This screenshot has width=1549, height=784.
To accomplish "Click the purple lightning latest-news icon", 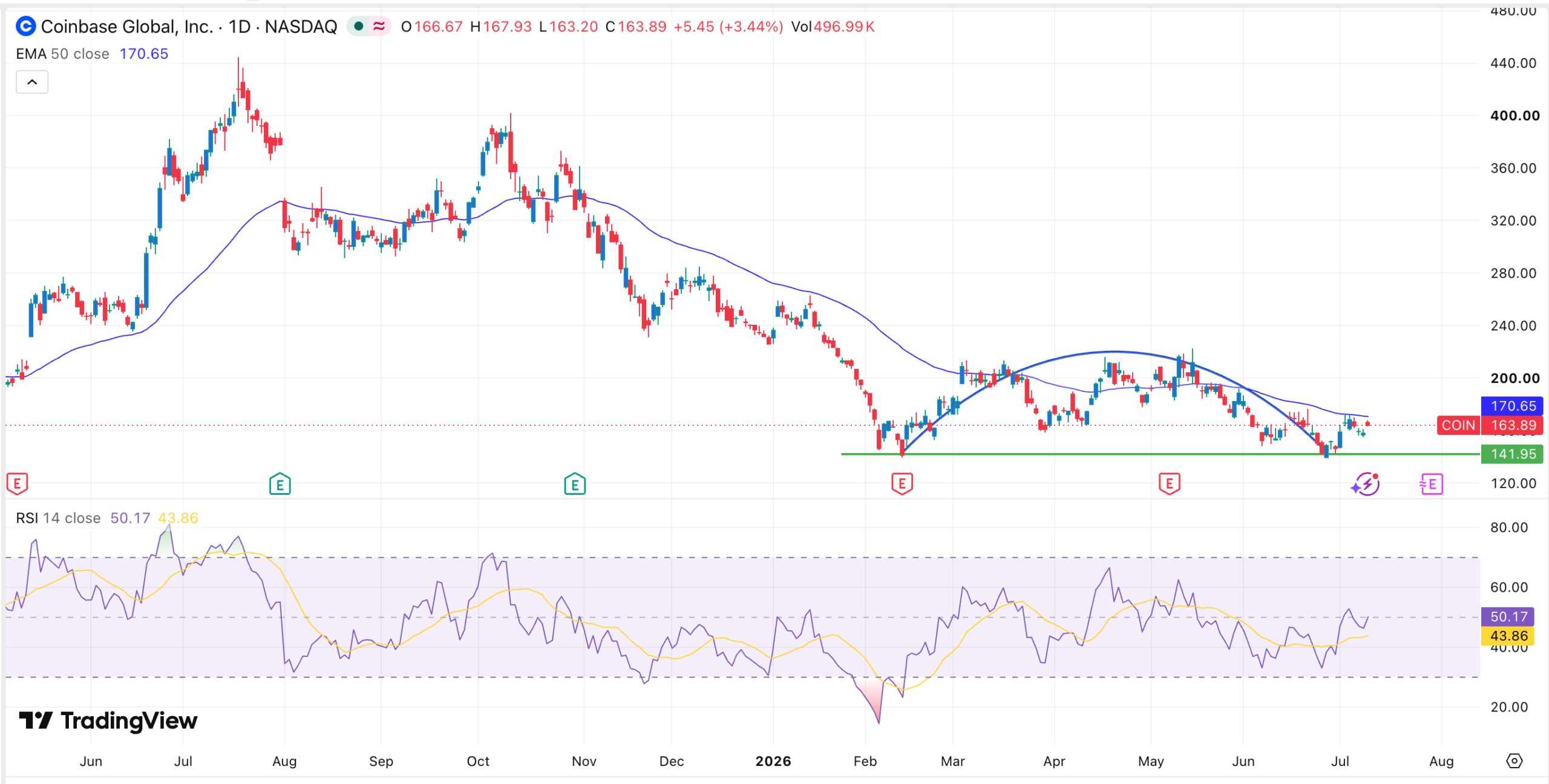I will (x=1366, y=484).
